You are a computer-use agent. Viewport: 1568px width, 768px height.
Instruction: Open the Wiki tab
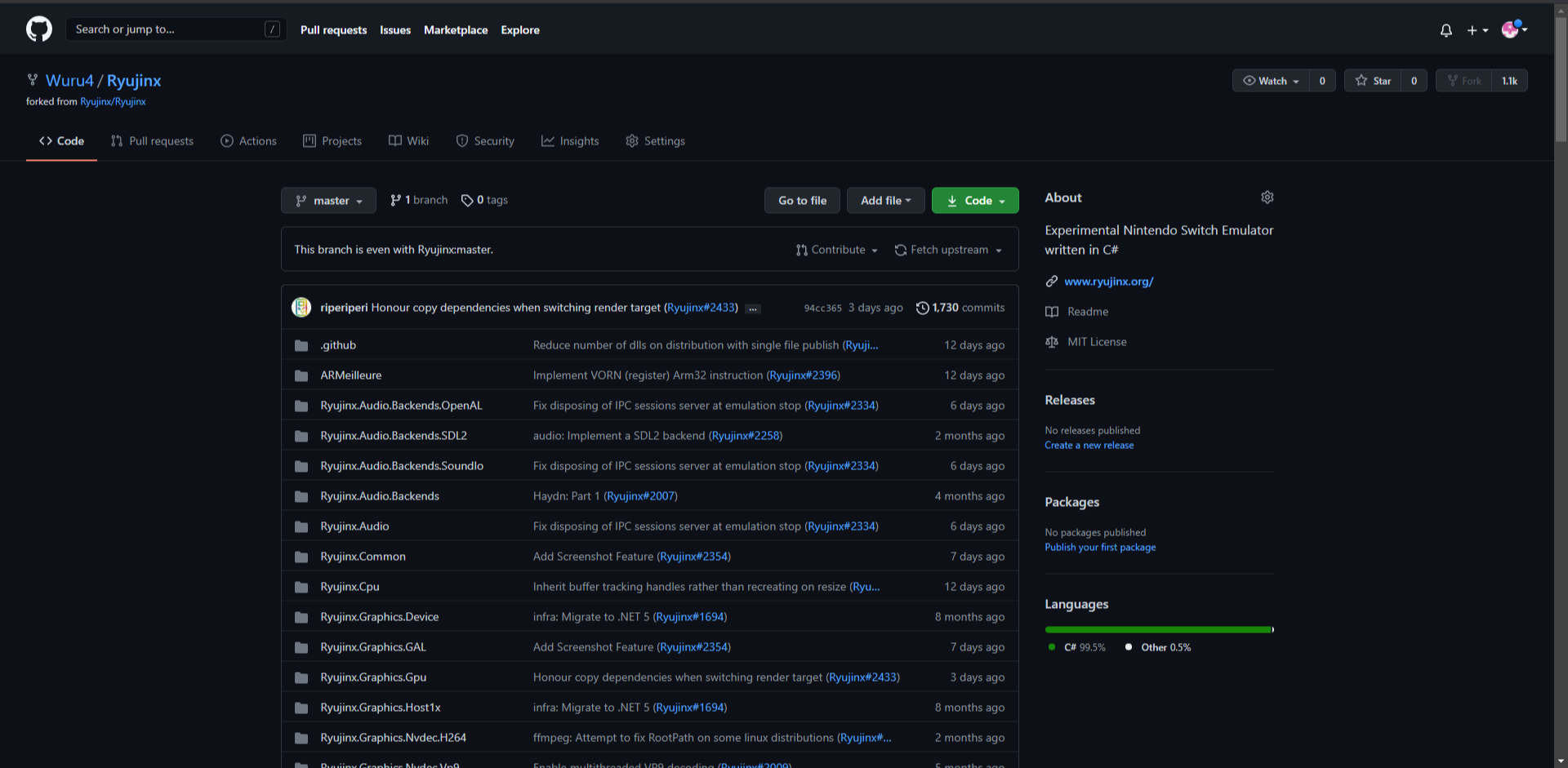tap(408, 141)
